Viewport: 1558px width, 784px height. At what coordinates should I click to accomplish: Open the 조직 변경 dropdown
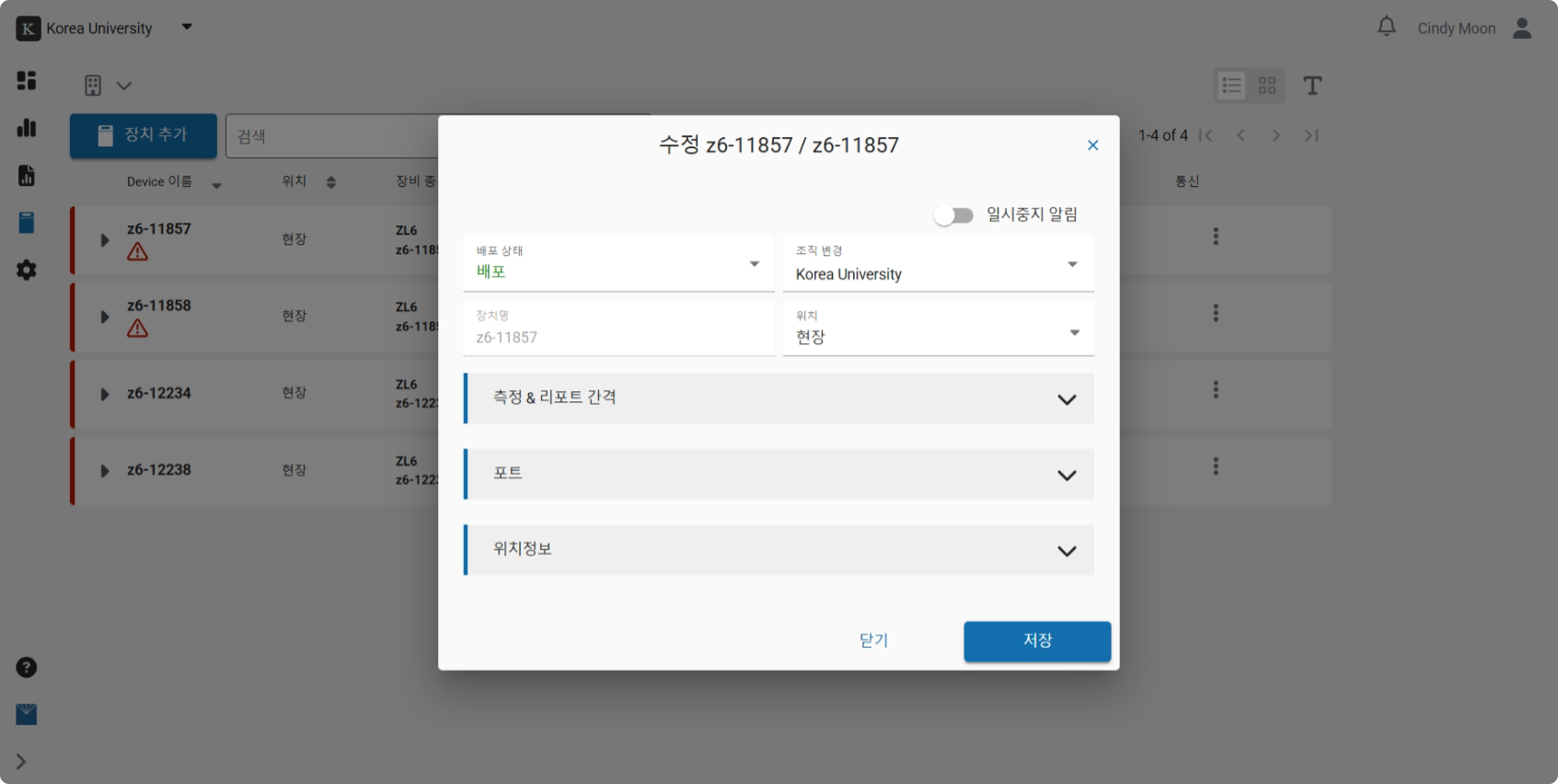938,264
